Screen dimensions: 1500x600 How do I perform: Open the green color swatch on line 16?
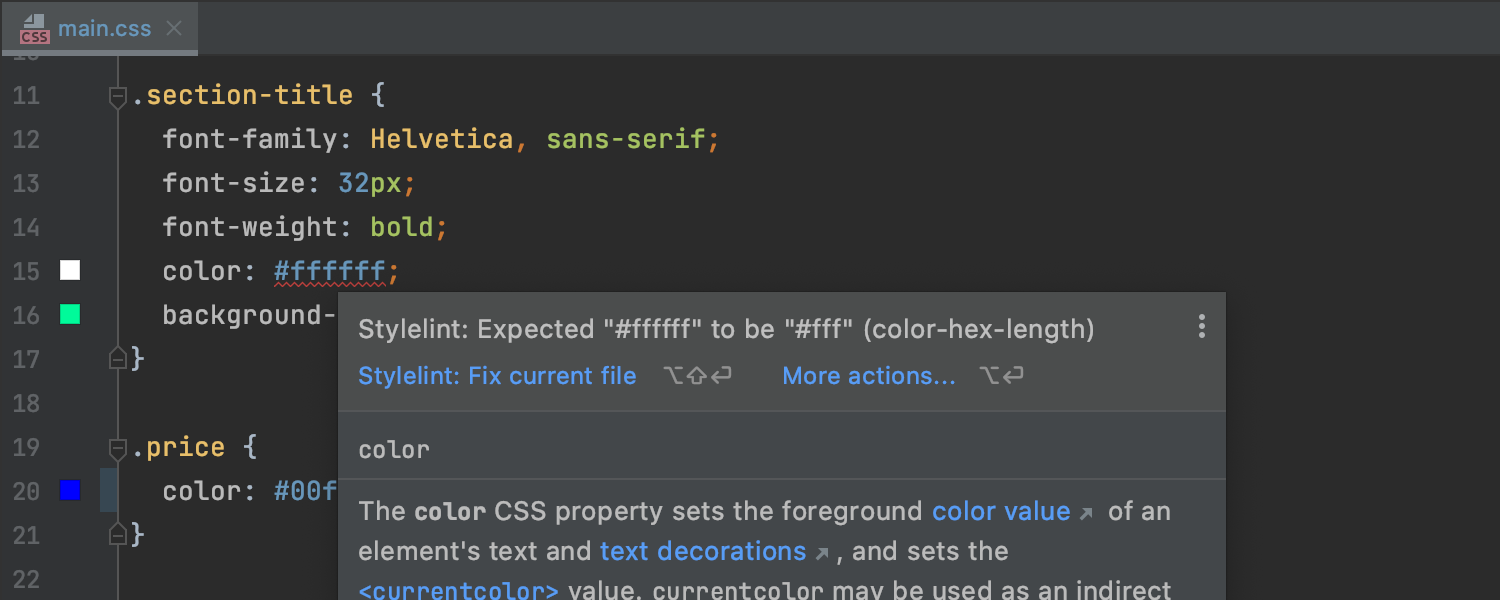70,315
